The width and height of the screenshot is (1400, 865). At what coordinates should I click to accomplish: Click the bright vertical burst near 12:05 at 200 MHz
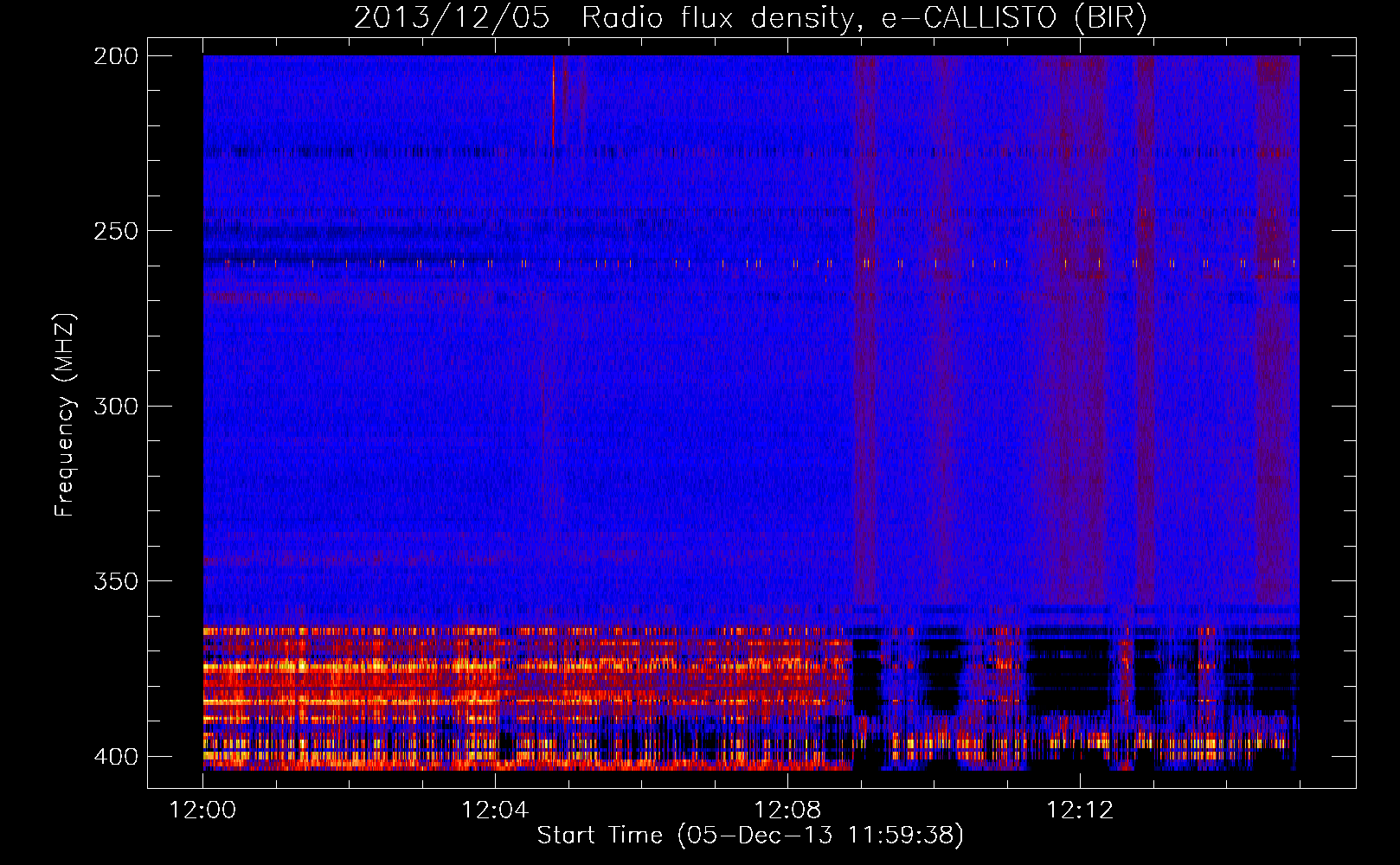pyautogui.click(x=553, y=99)
